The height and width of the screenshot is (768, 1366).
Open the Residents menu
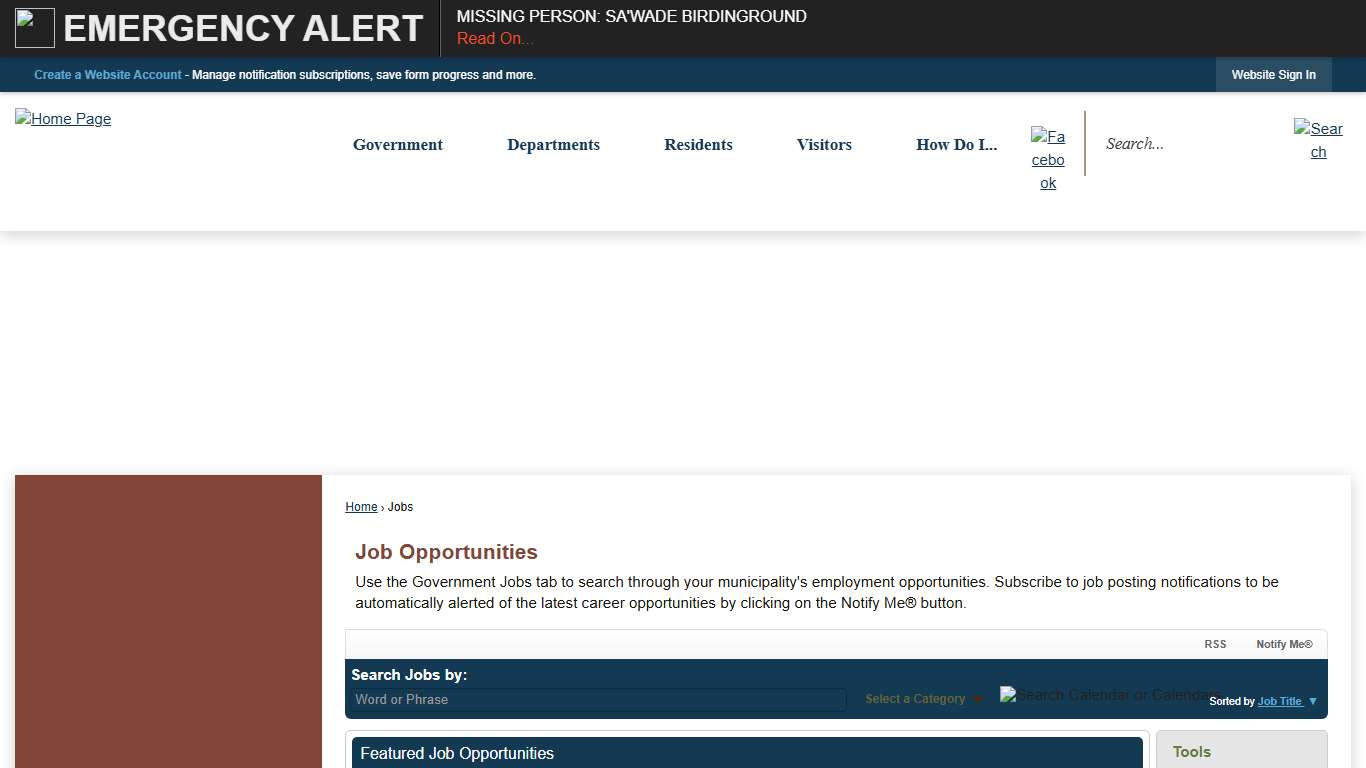coord(698,145)
